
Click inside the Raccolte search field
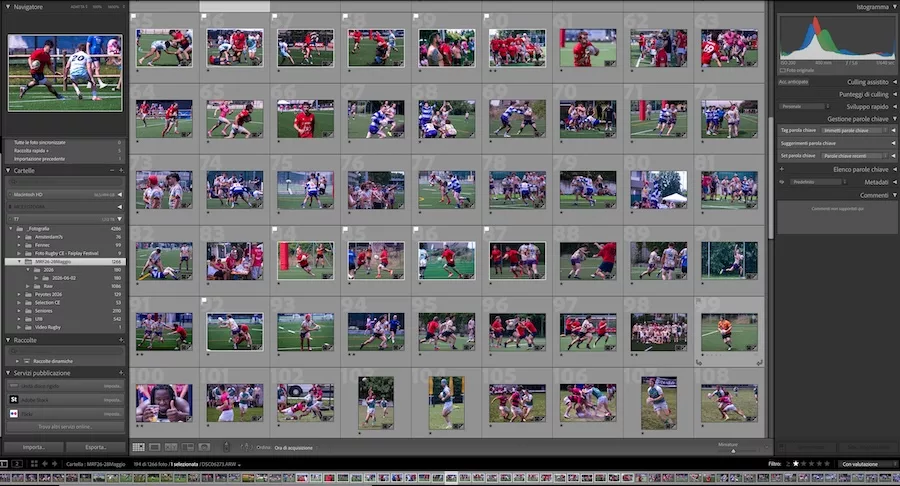tap(65, 351)
